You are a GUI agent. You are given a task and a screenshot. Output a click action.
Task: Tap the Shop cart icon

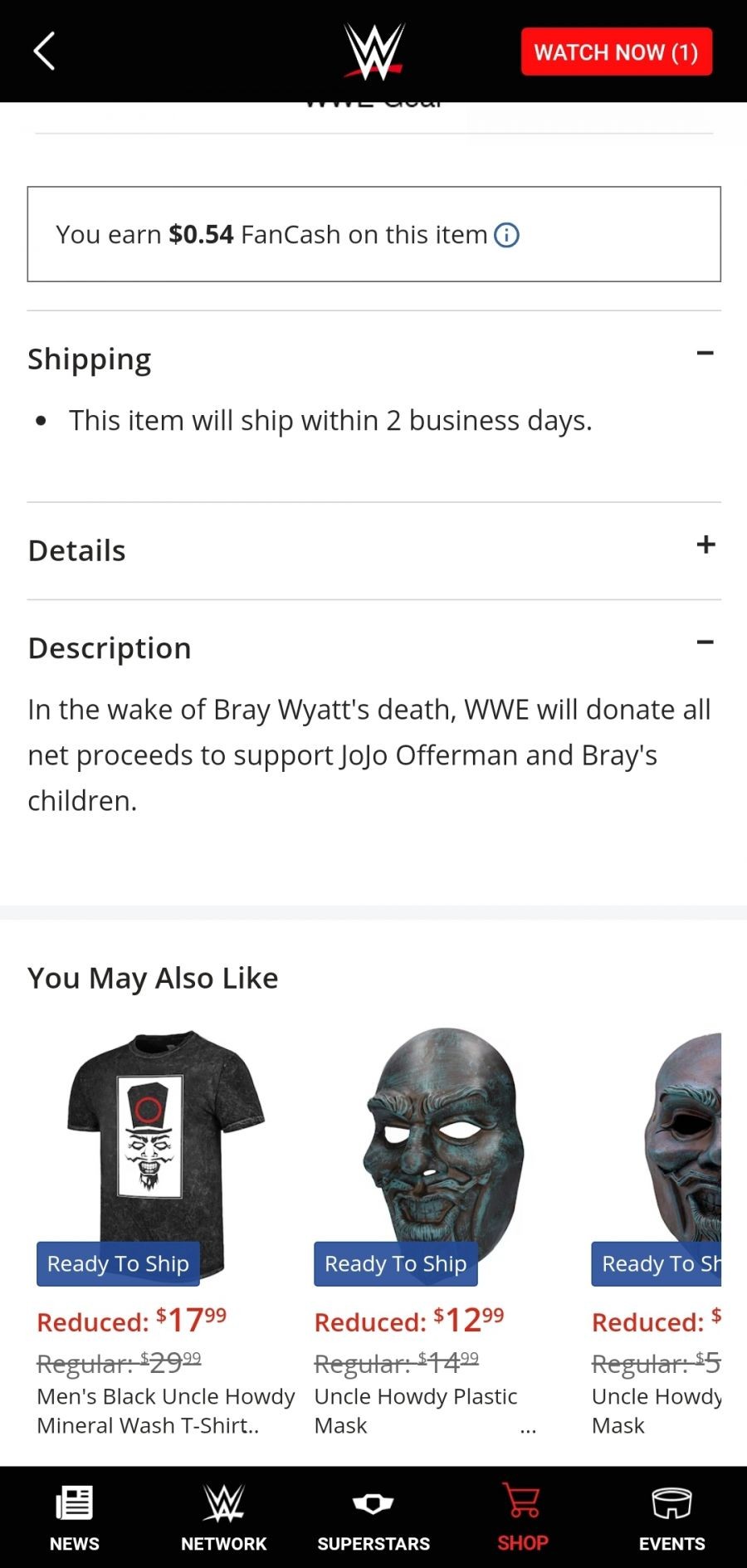[522, 1502]
